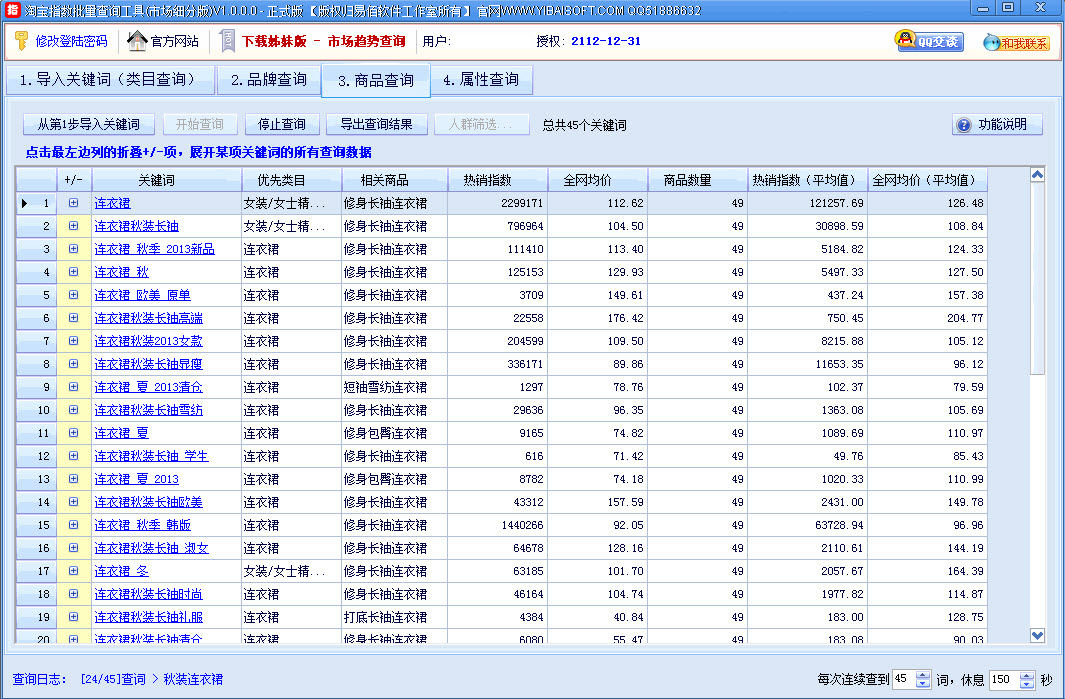Click 从第1步导入关键词 button

88,124
